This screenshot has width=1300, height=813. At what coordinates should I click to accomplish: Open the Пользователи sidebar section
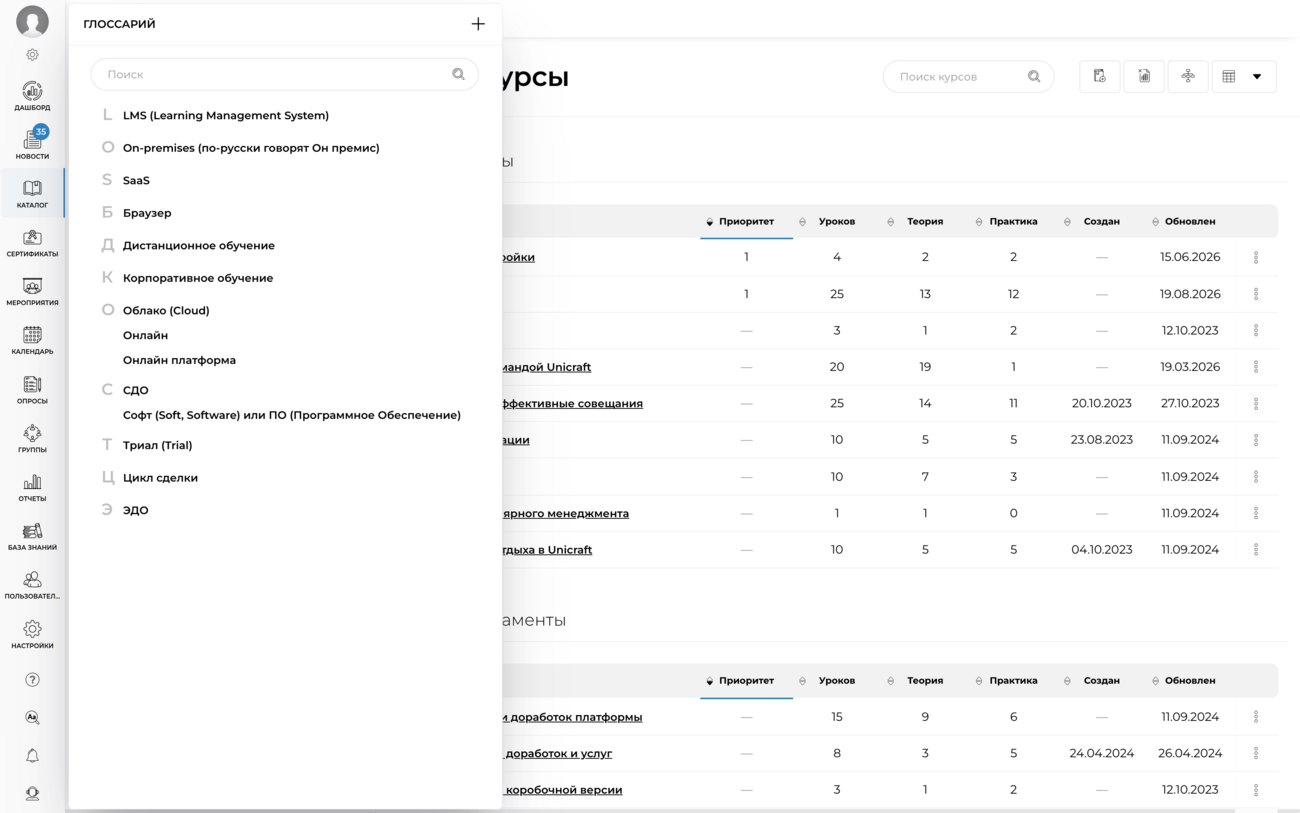[x=32, y=585]
